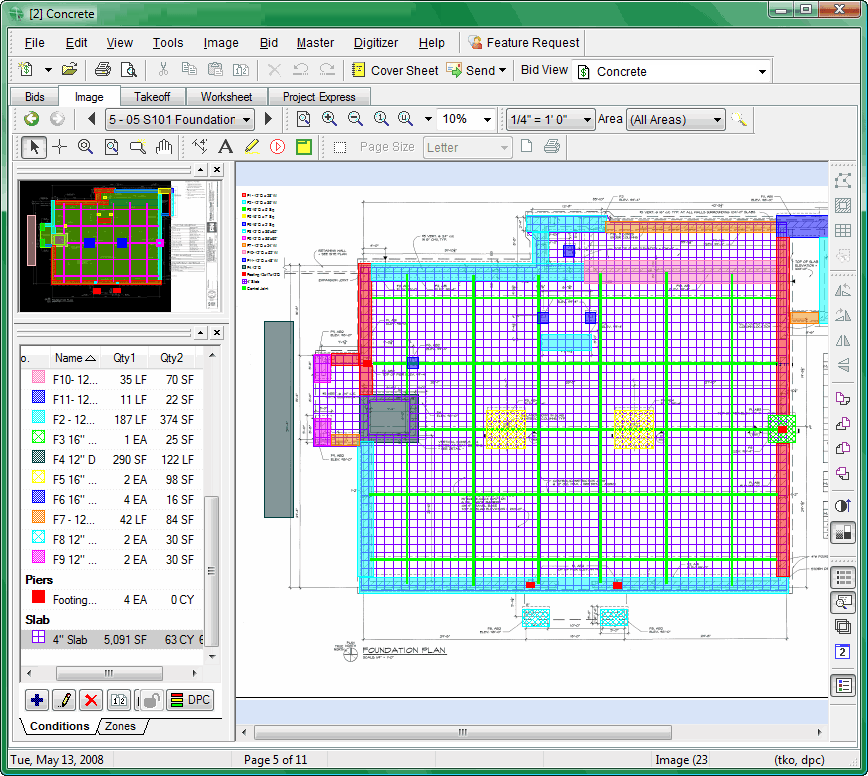Select the F7 - 12... condition row

click(112, 519)
